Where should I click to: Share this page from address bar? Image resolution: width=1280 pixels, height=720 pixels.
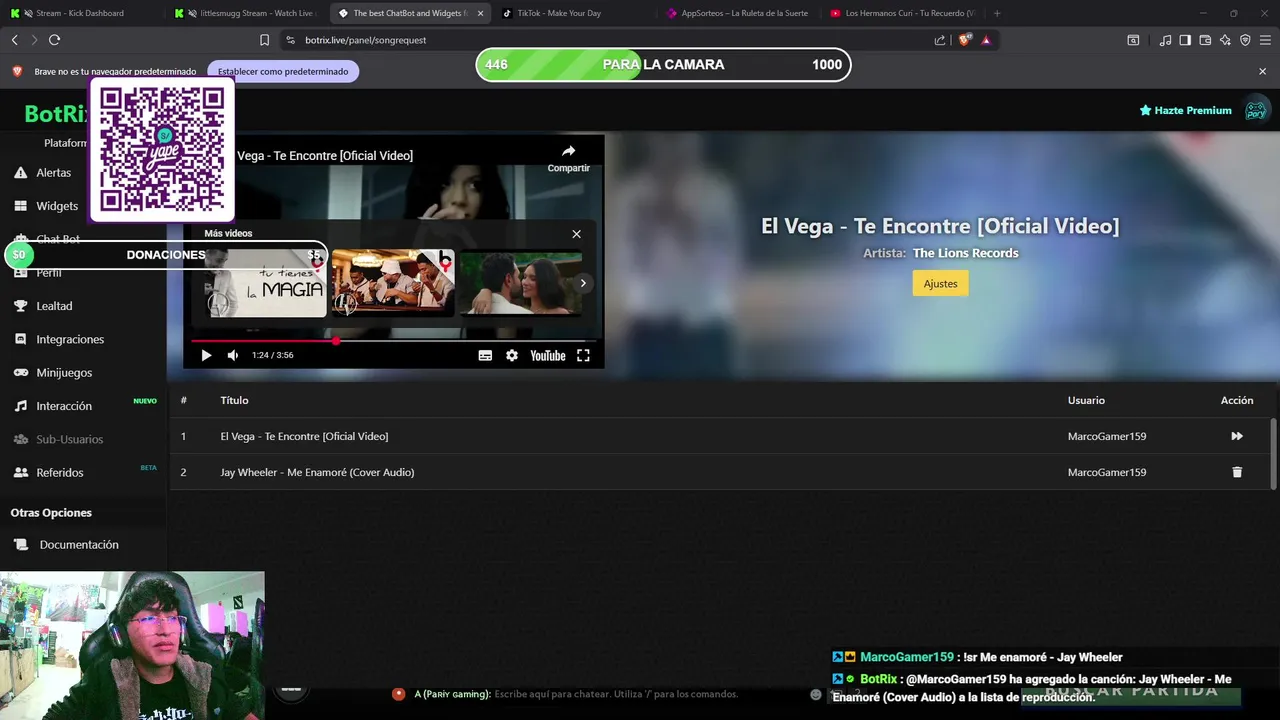click(940, 40)
